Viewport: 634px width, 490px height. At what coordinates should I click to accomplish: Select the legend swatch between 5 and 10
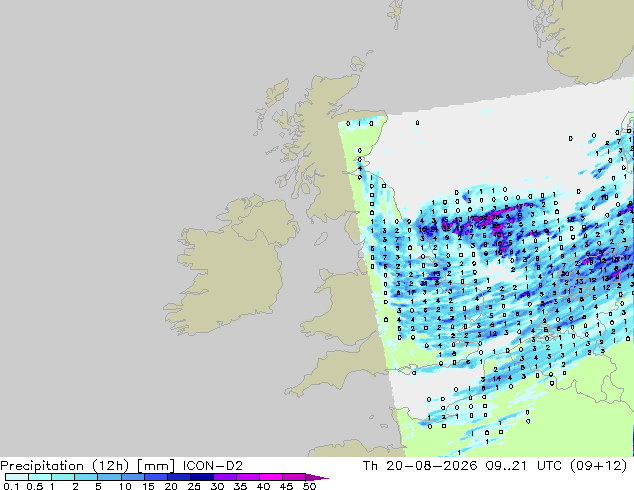click(x=110, y=477)
